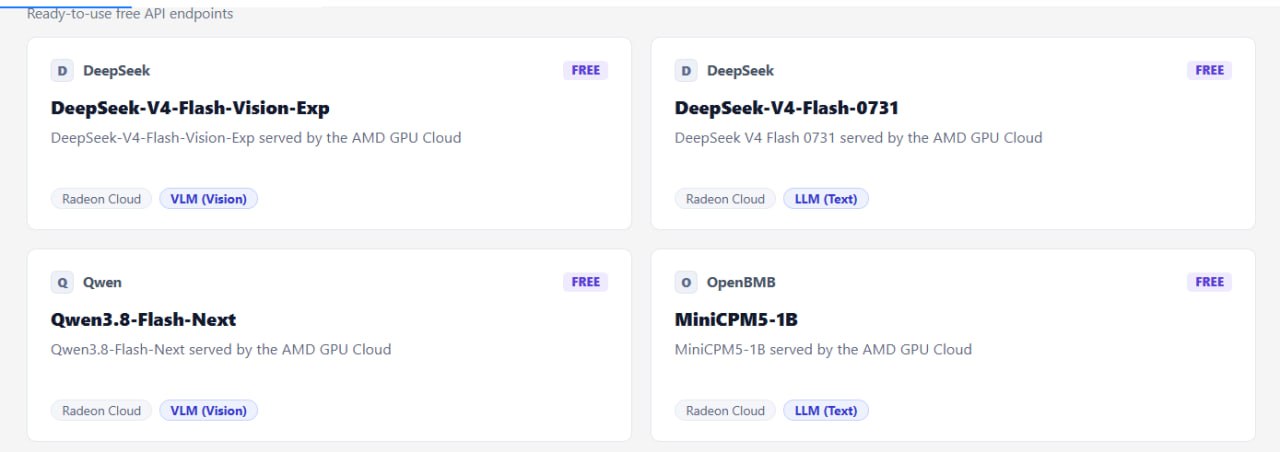Click the Qwen3.8-Flash-Next description text
This screenshot has height=452, width=1280.
click(x=221, y=350)
